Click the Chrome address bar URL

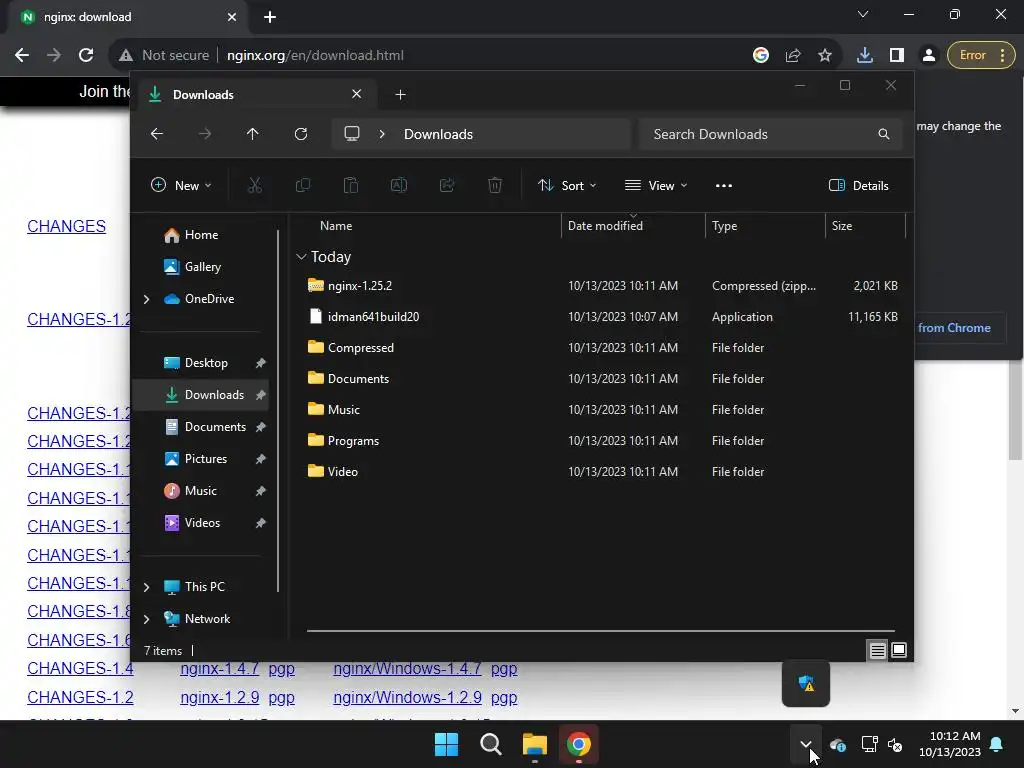point(315,56)
